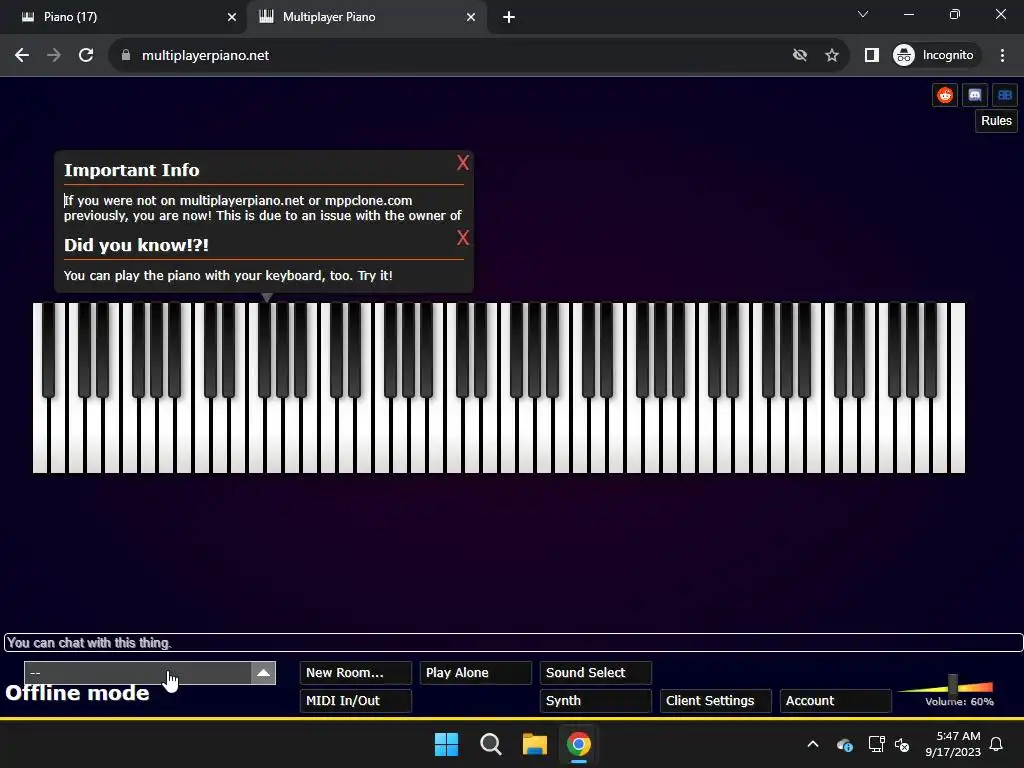Play the leftmost white piano key
The width and height of the screenshot is (1024, 768).
point(40,438)
